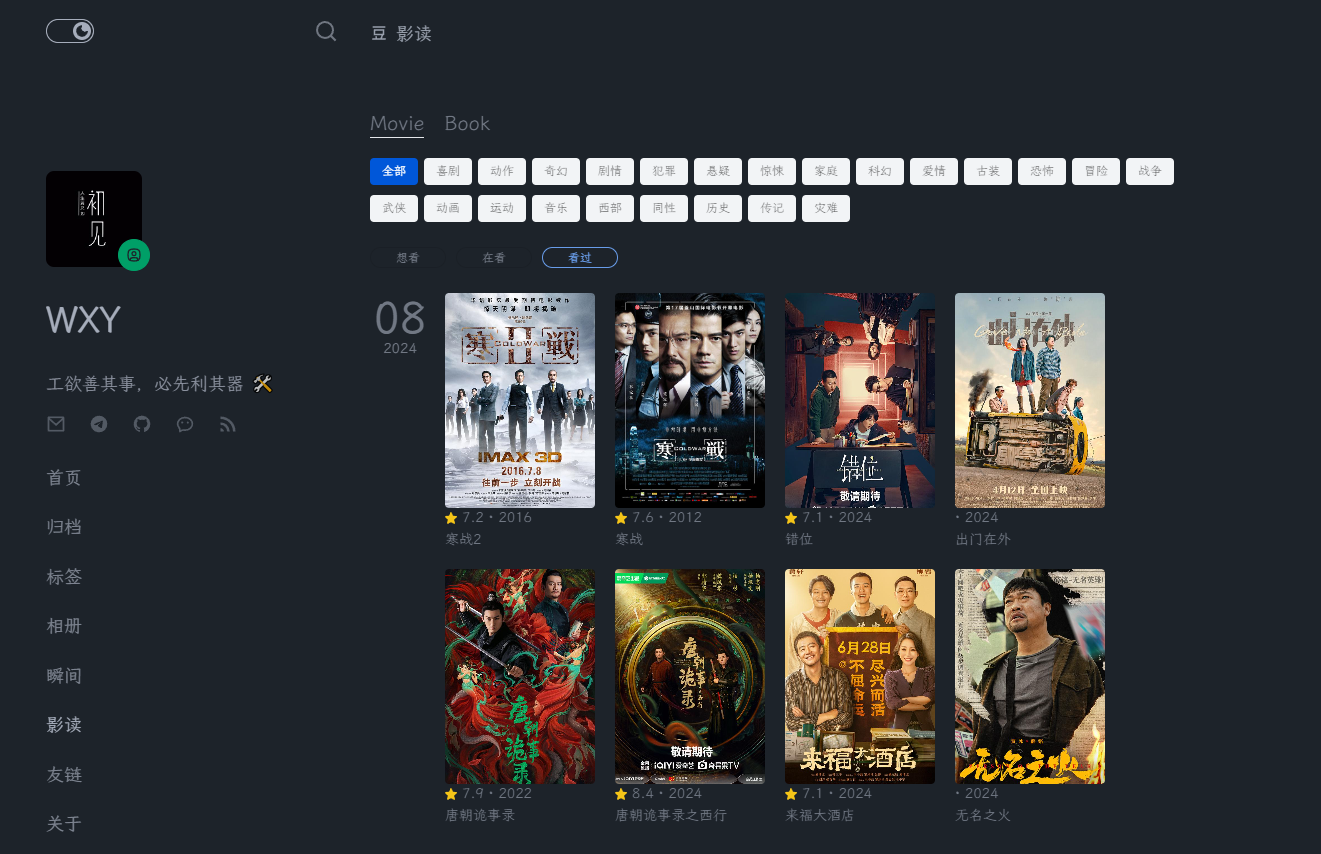
Task: Open the GitHub profile icon
Action: (x=142, y=424)
